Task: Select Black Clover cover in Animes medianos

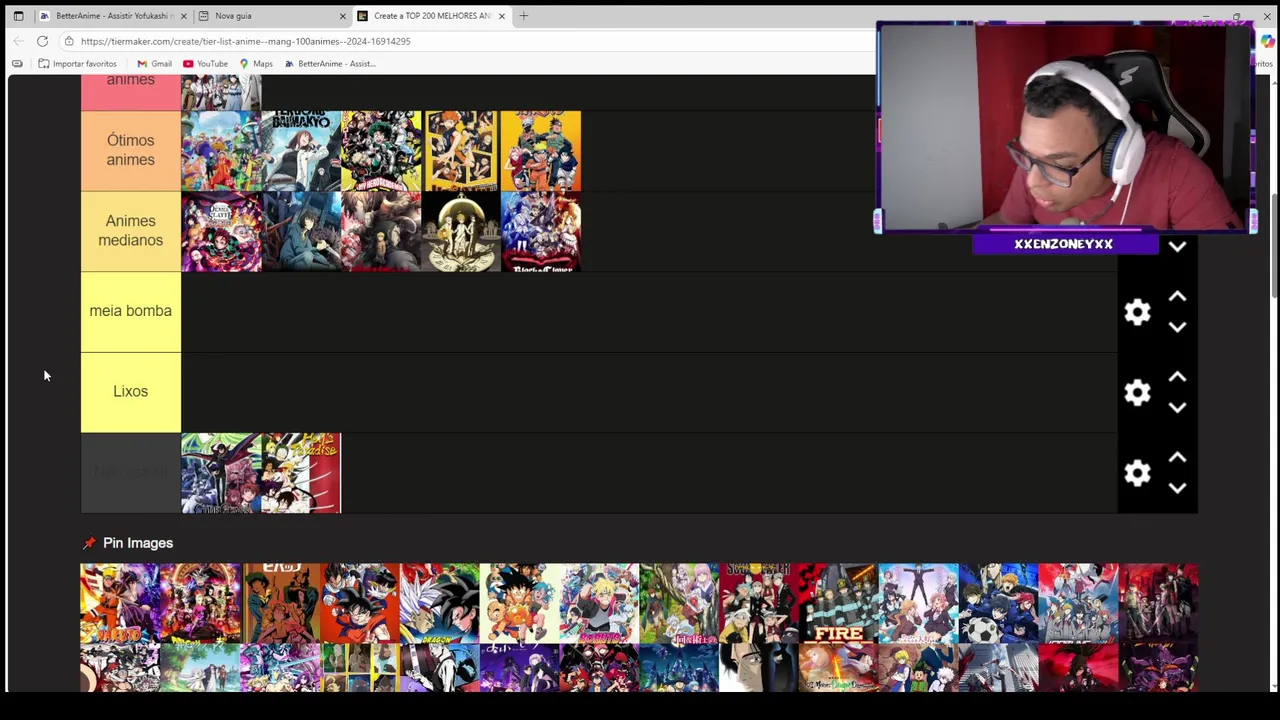Action: [x=541, y=232]
